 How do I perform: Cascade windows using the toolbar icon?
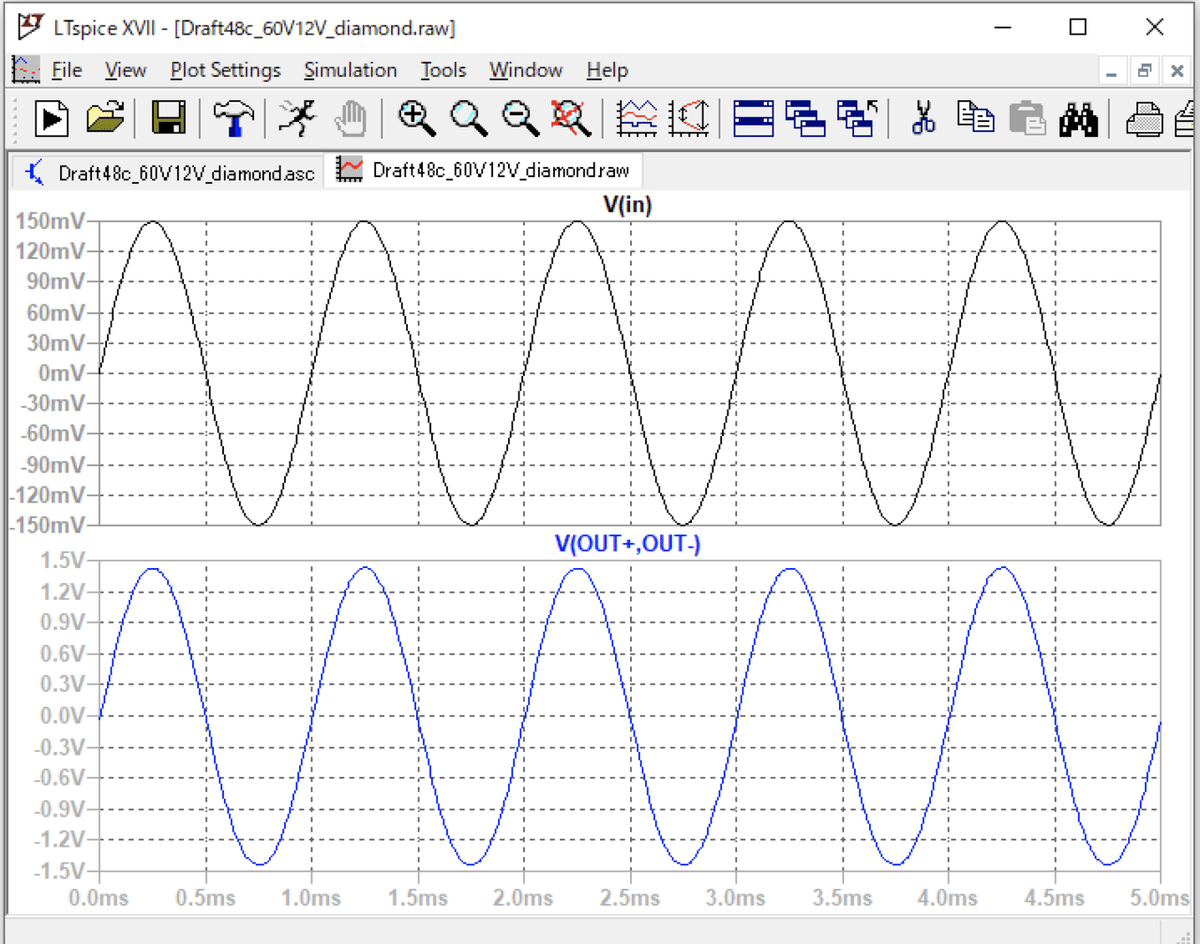pyautogui.click(x=805, y=119)
